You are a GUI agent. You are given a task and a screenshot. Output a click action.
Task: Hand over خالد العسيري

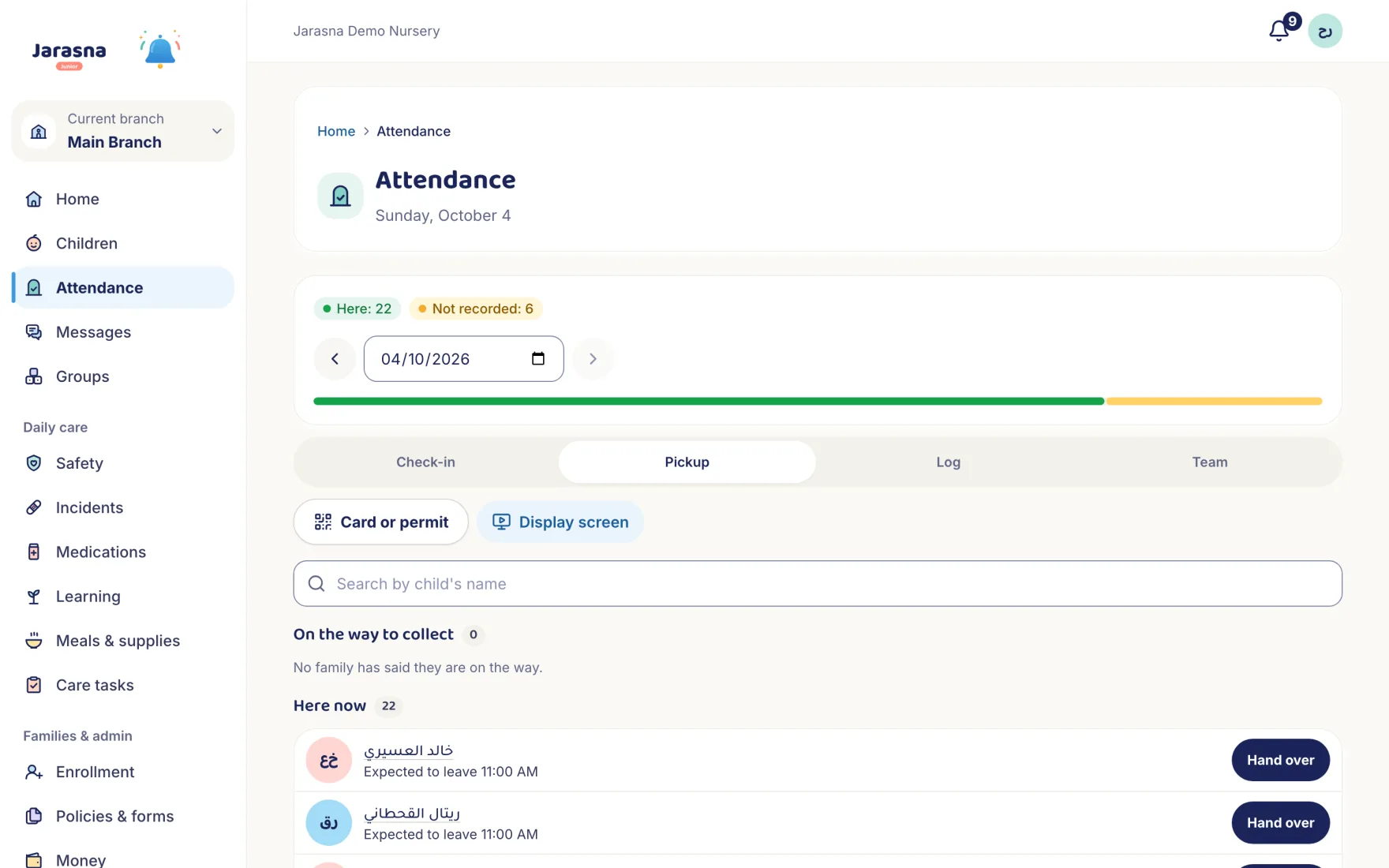coord(1280,760)
